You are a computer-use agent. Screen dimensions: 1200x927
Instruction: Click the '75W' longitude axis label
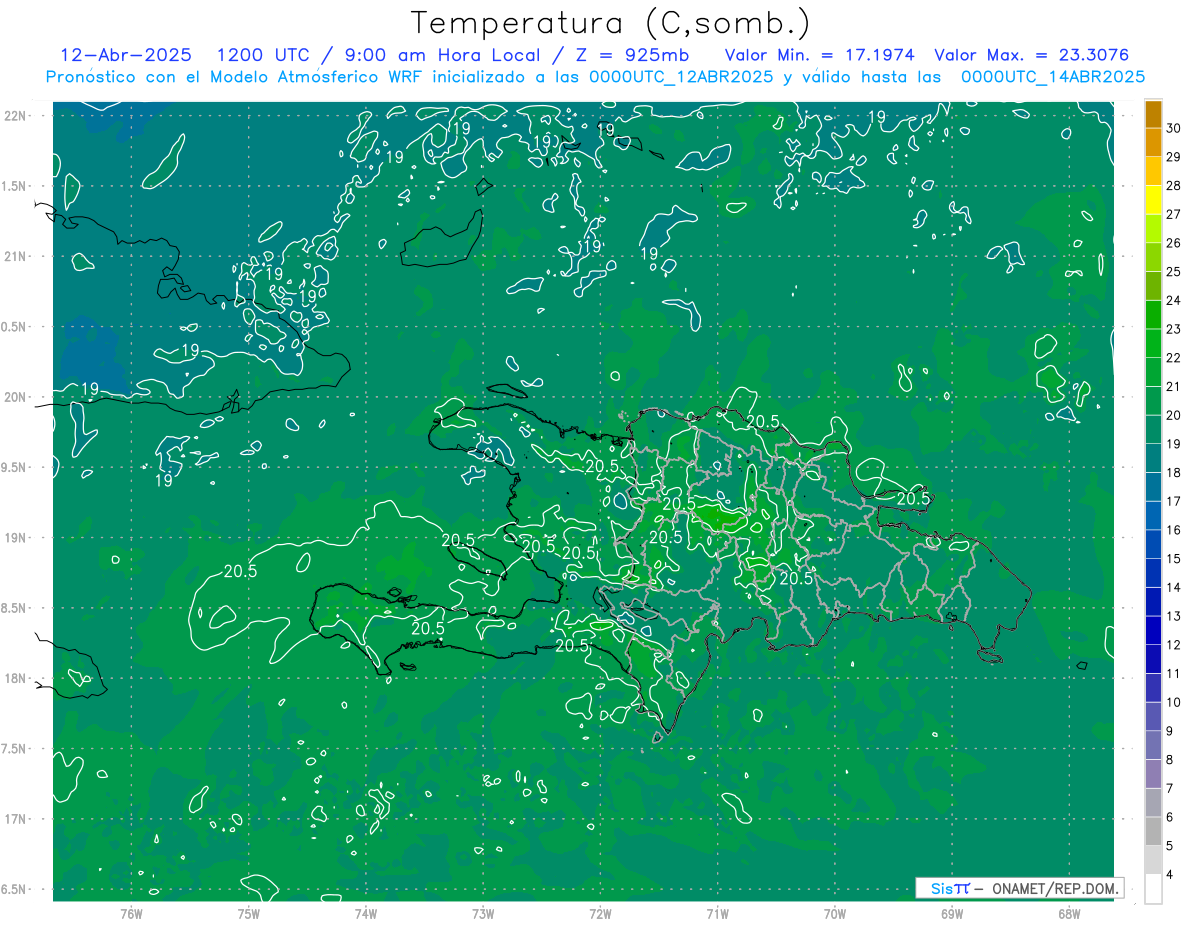249,914
